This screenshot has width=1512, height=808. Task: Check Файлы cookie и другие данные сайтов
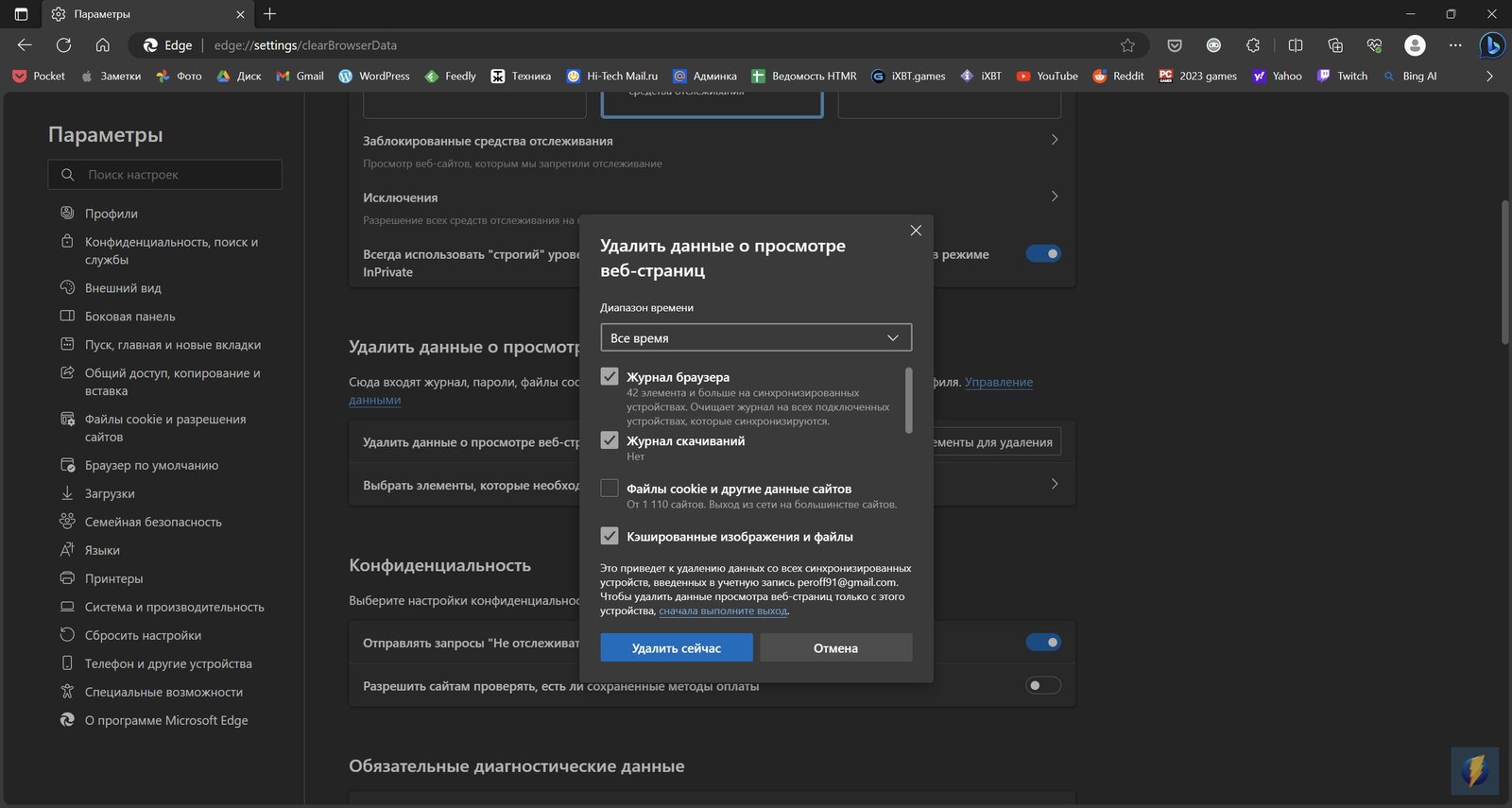click(610, 489)
